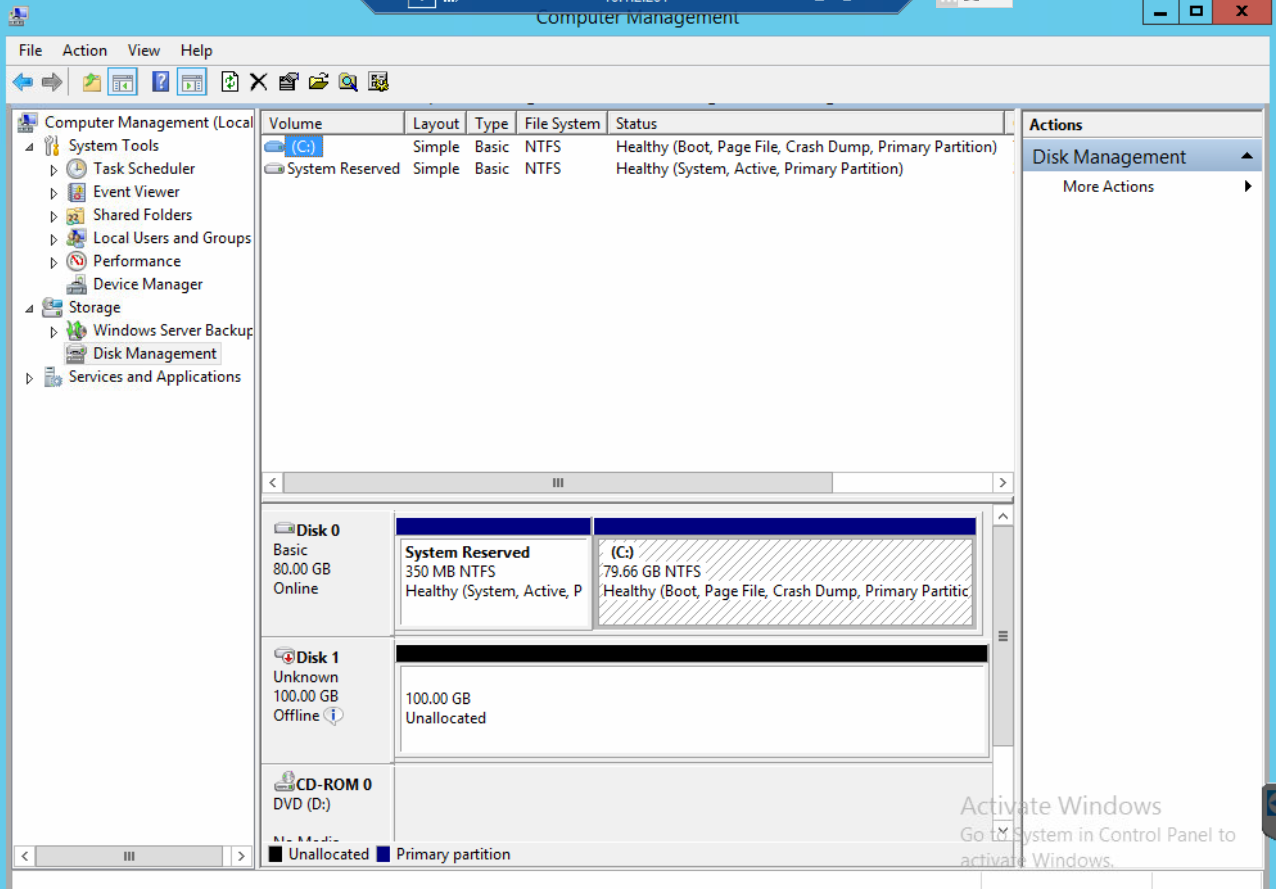Open Help via blue question mark icon
This screenshot has width=1276, height=889.
(161, 82)
